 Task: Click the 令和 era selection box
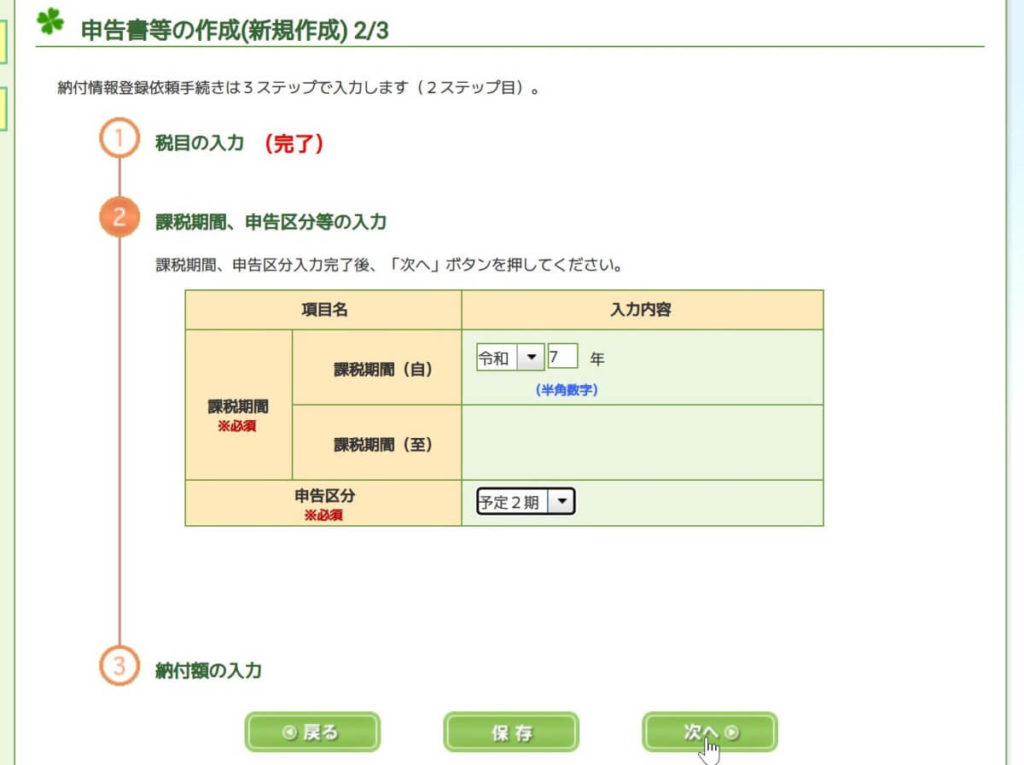pyautogui.click(x=510, y=357)
